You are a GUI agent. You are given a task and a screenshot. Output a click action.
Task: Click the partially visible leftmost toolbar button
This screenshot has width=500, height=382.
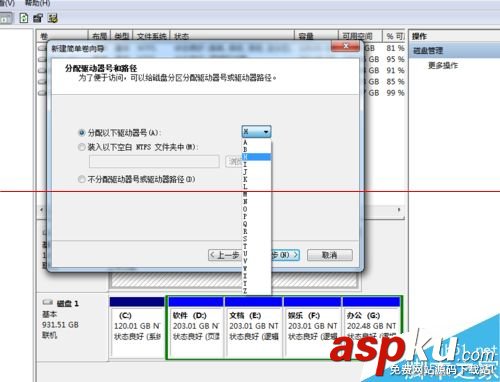(x=6, y=18)
